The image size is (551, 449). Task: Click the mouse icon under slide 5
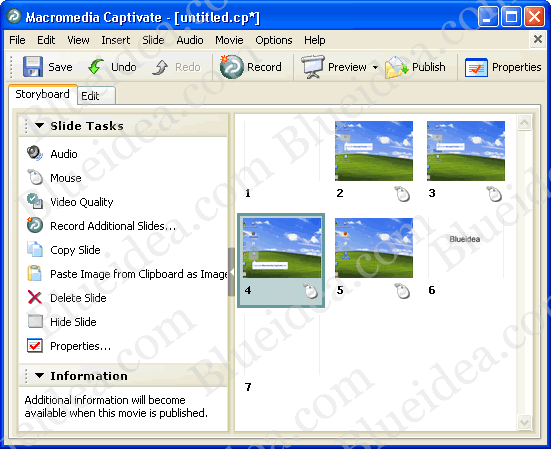[x=402, y=291]
